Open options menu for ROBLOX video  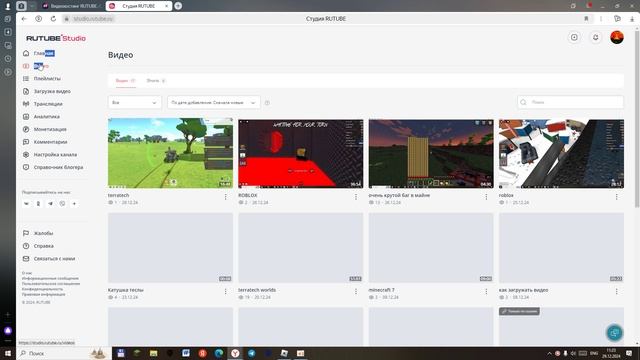click(356, 197)
